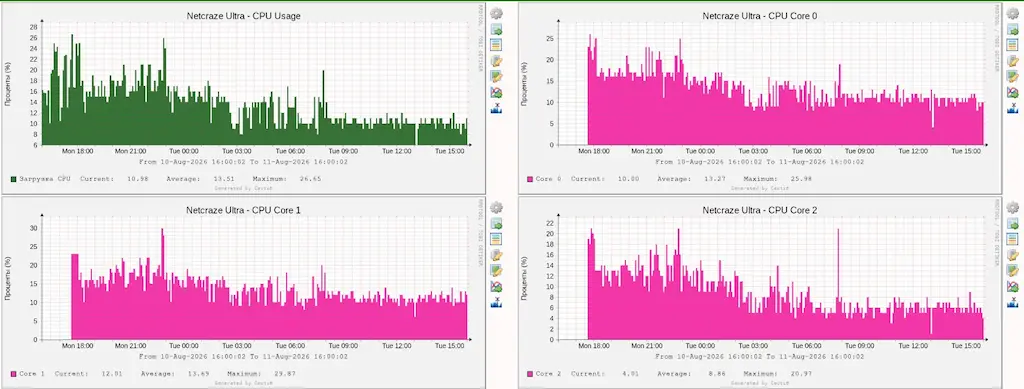Click 'Tue 00:00' axis label on CPU Usage graph
Image resolution: width=1024 pixels, height=389 pixels.
[x=183, y=151]
